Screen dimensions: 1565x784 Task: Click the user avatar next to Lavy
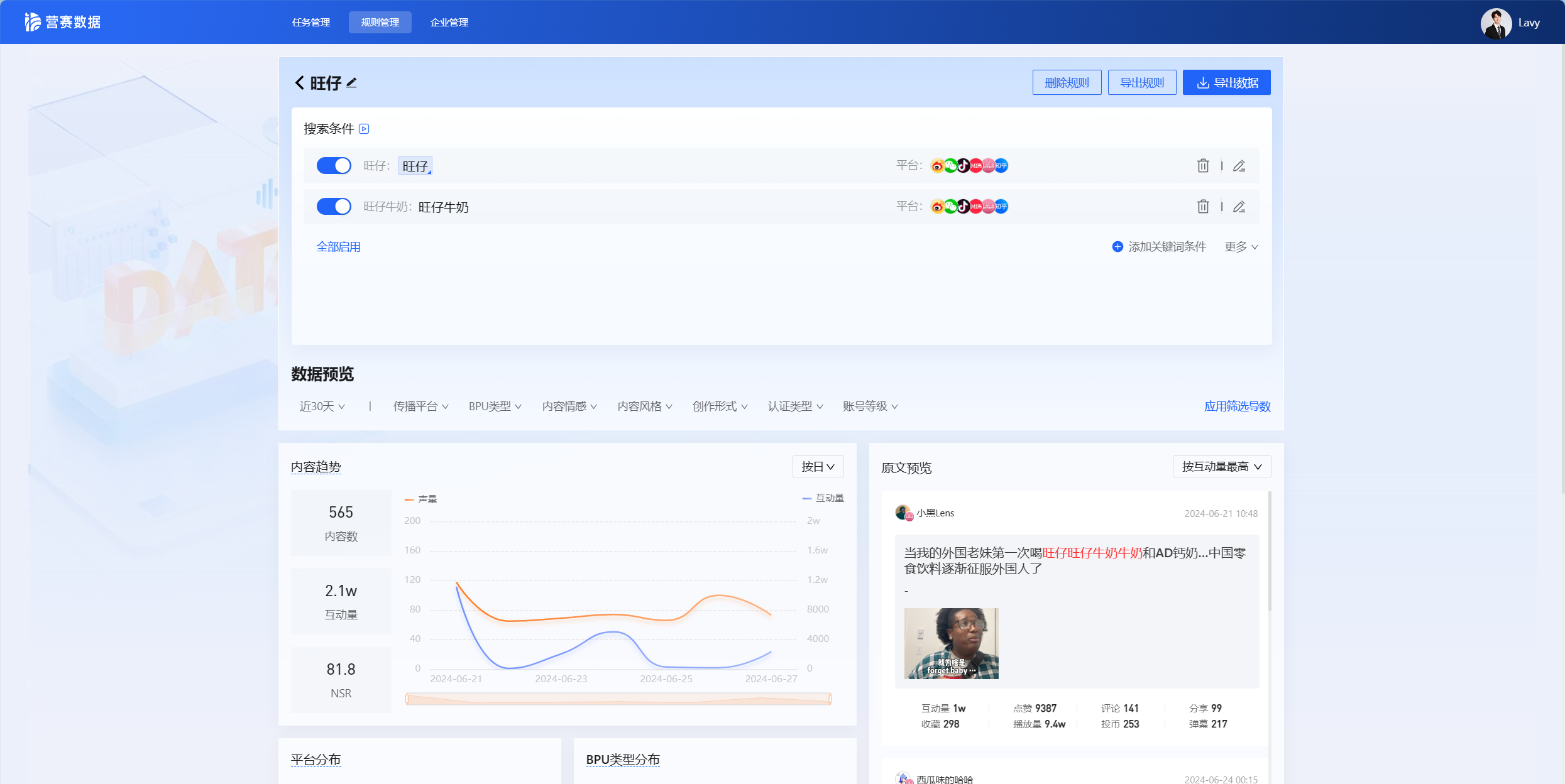1496,23
